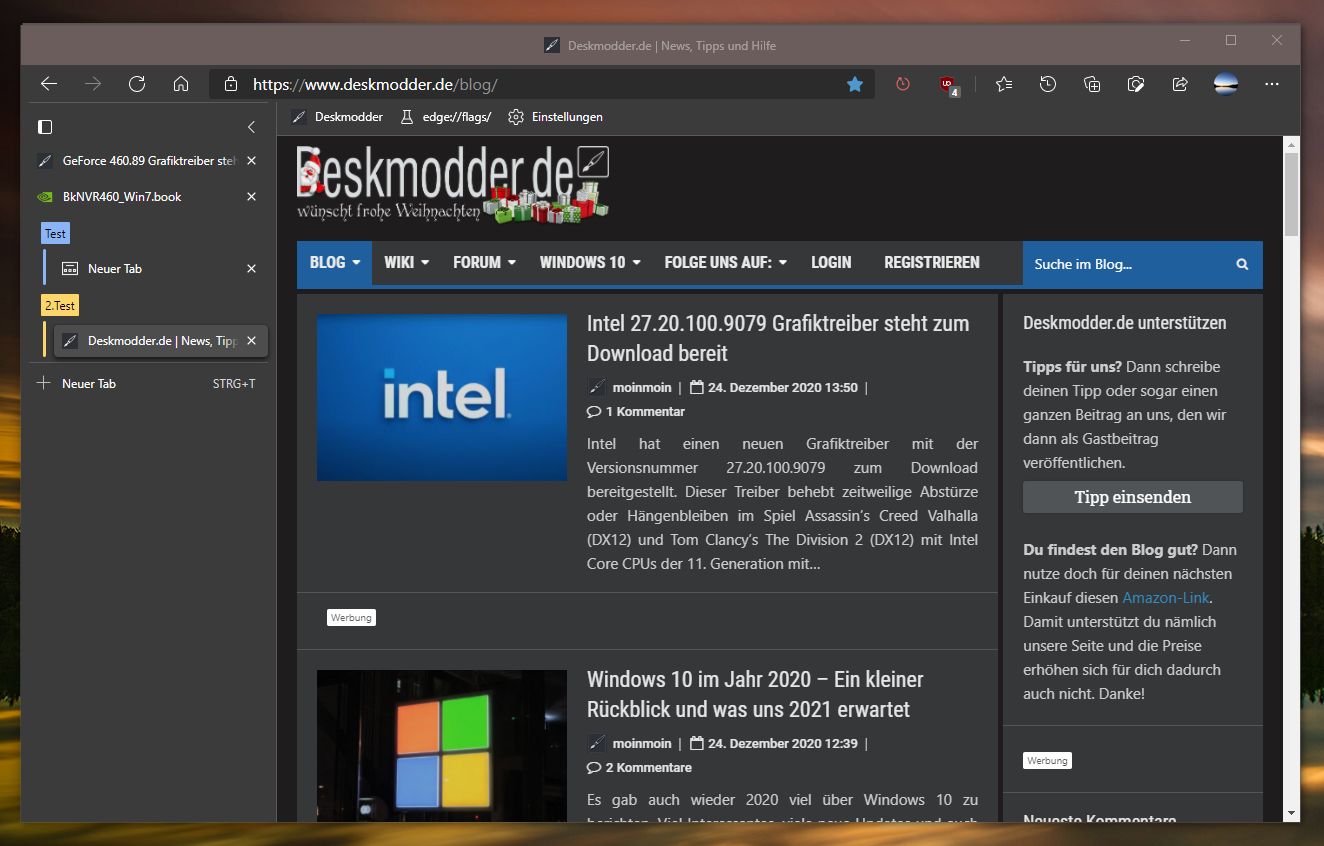Click the page scrollbar thumb
1324x846 pixels.
point(1291,195)
